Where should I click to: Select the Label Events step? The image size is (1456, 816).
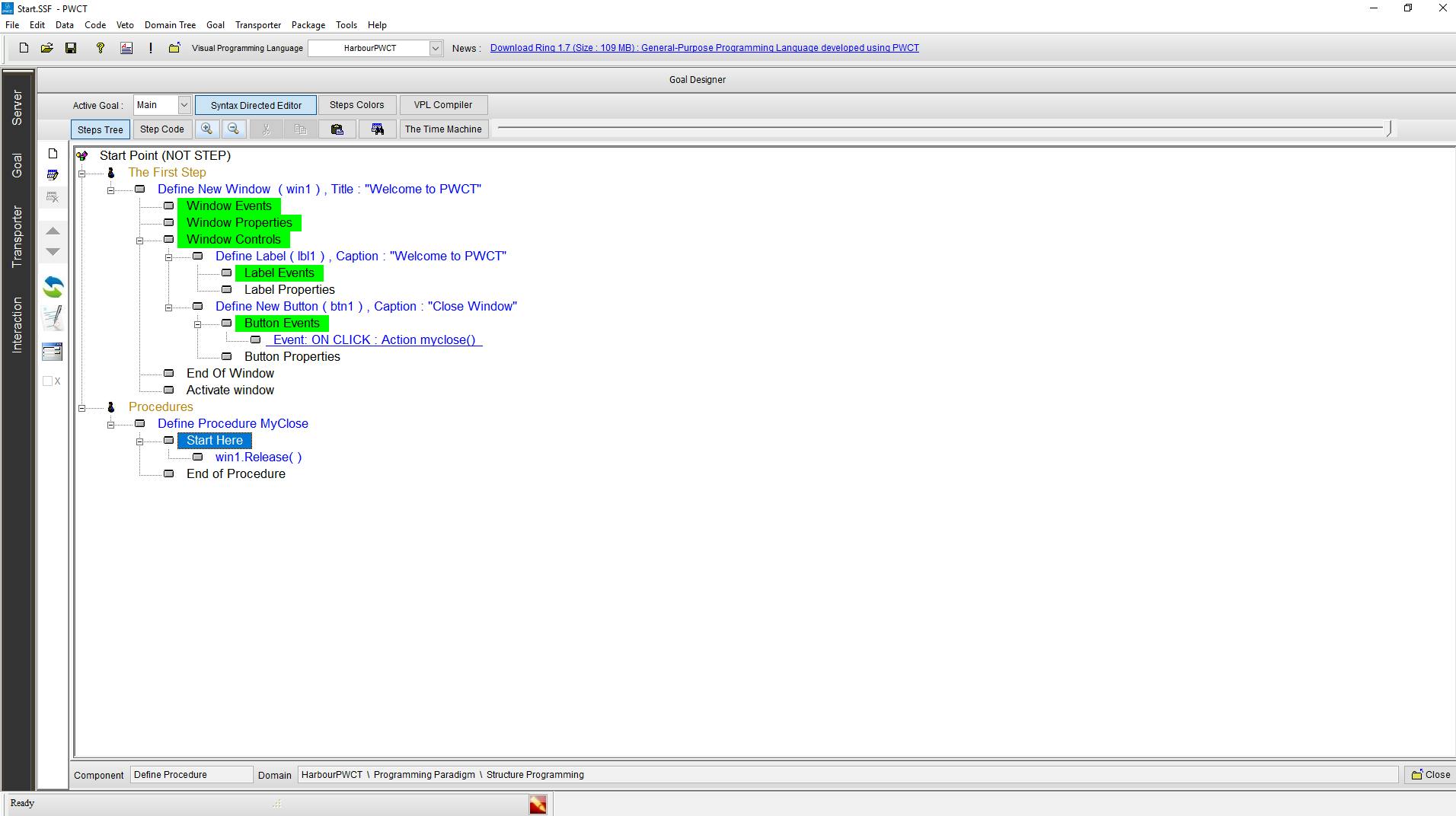[x=279, y=273]
